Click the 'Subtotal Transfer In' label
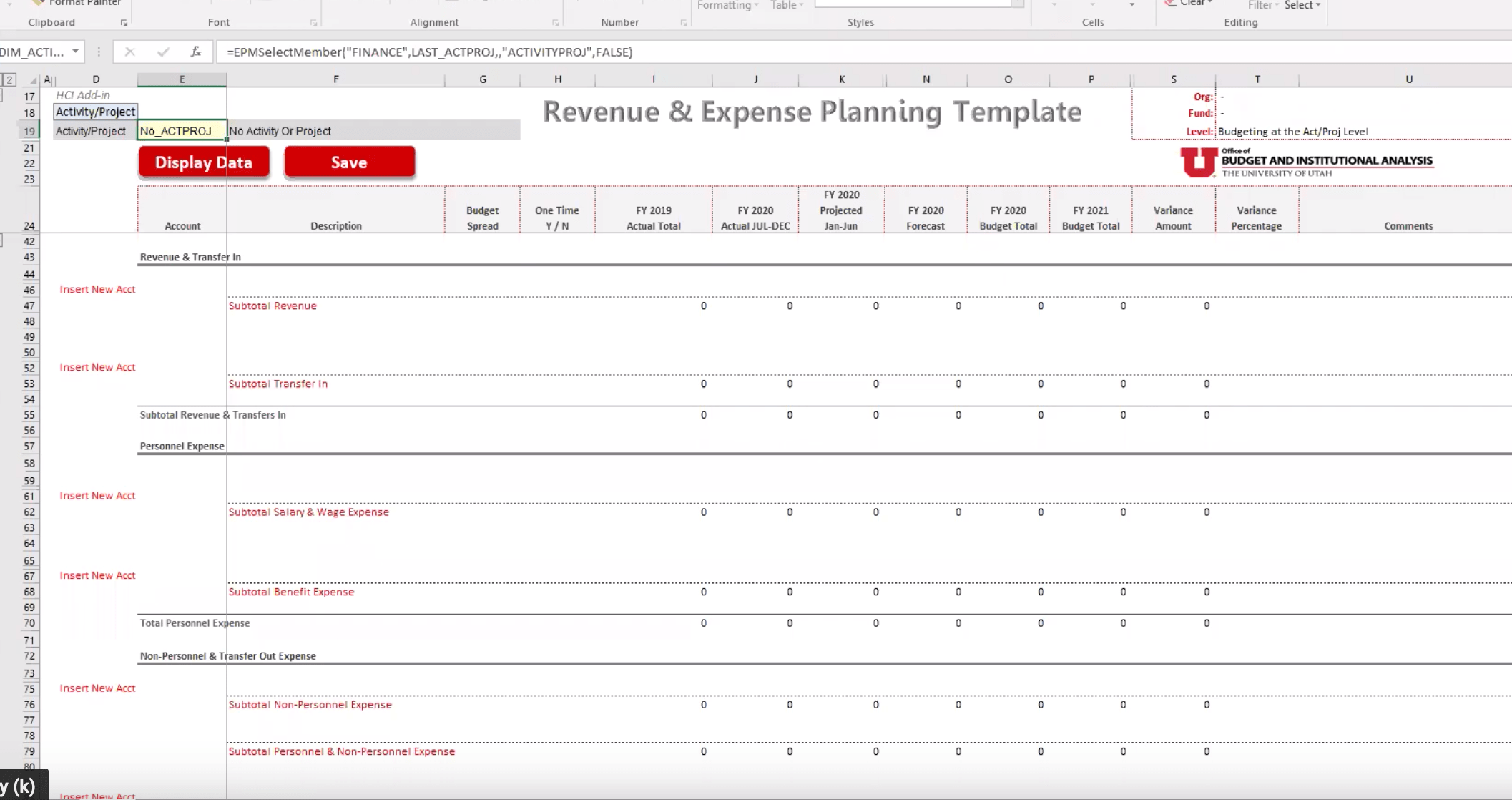The height and width of the screenshot is (800, 1512). [278, 384]
